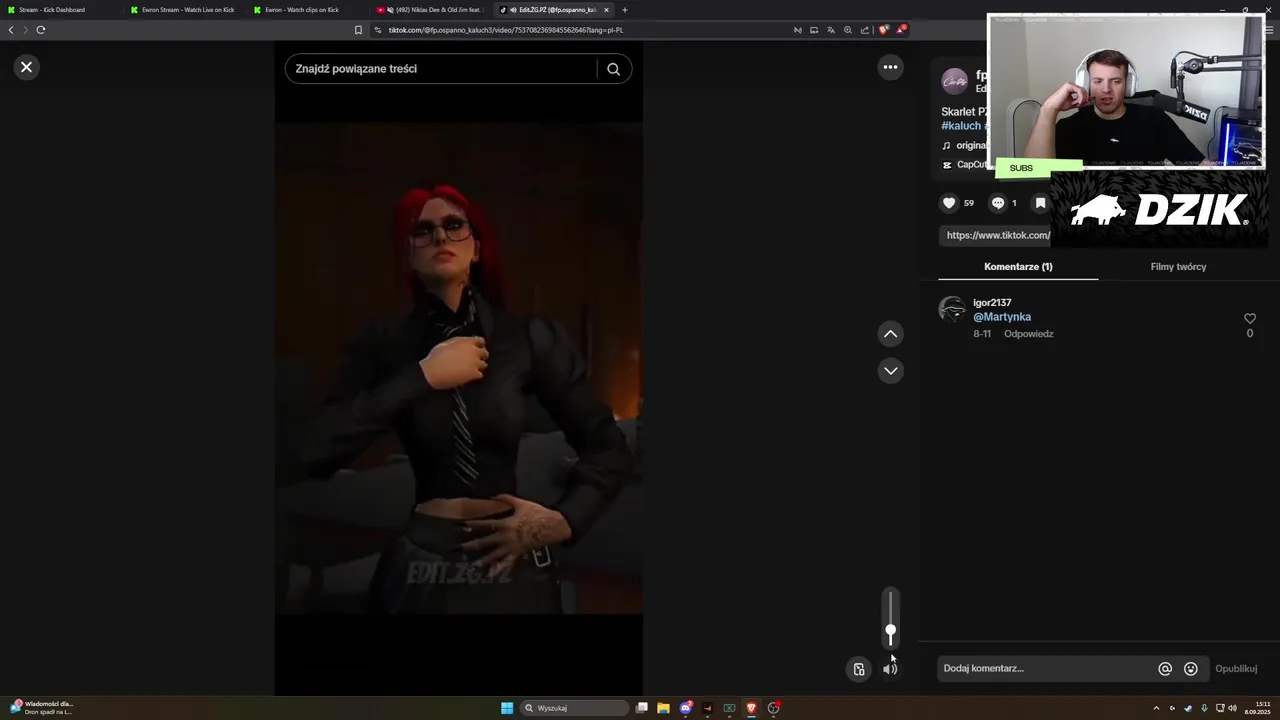
Task: Switch to the Niklas Dee YouTube tab
Action: click(x=430, y=10)
